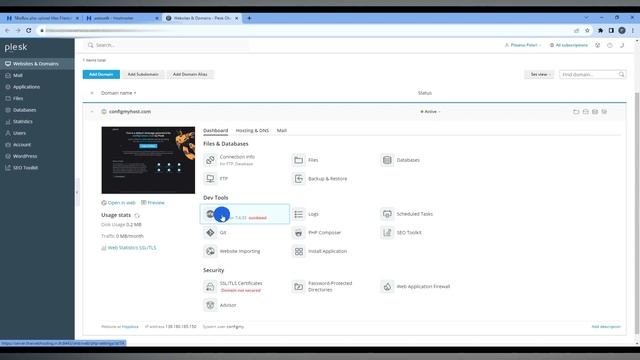Click the website preview thumbnail
The height and width of the screenshot is (360, 640).
[148, 160]
